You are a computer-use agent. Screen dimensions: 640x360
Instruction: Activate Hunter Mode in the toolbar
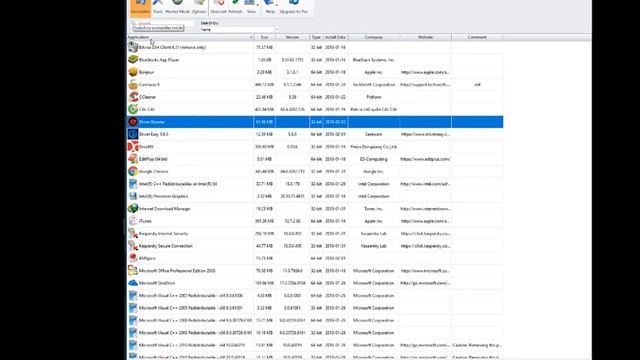point(177,8)
